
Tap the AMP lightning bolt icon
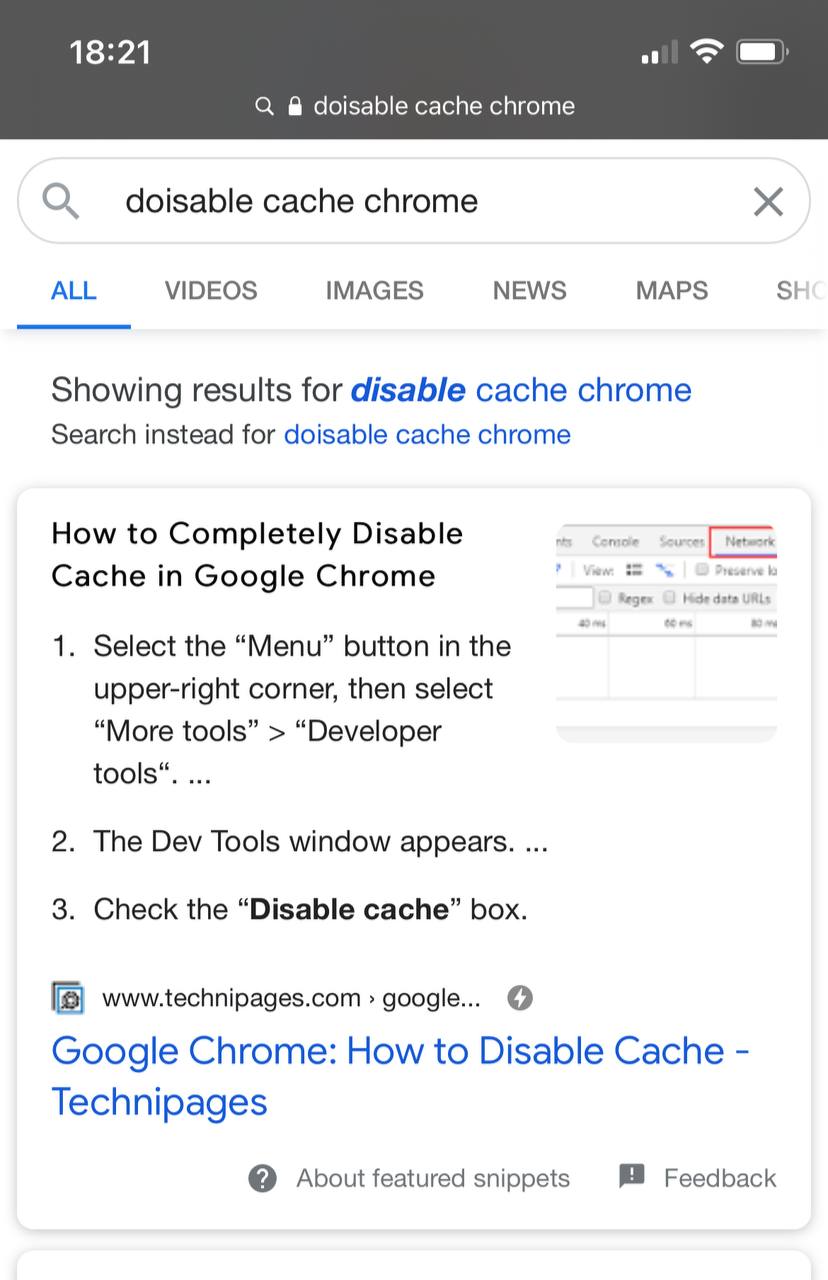point(520,998)
